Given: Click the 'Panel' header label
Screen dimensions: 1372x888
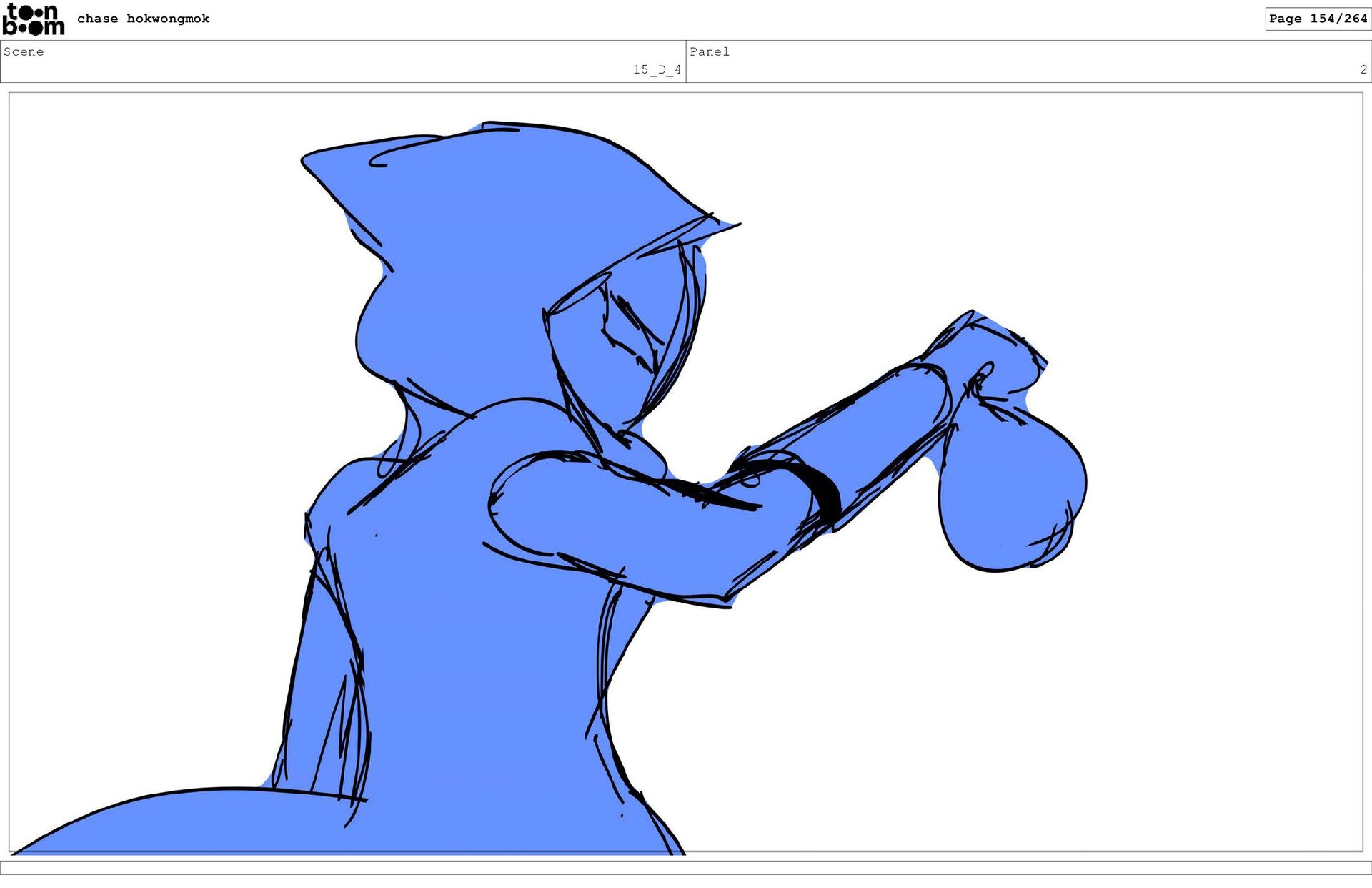Looking at the screenshot, I should coord(709,51).
